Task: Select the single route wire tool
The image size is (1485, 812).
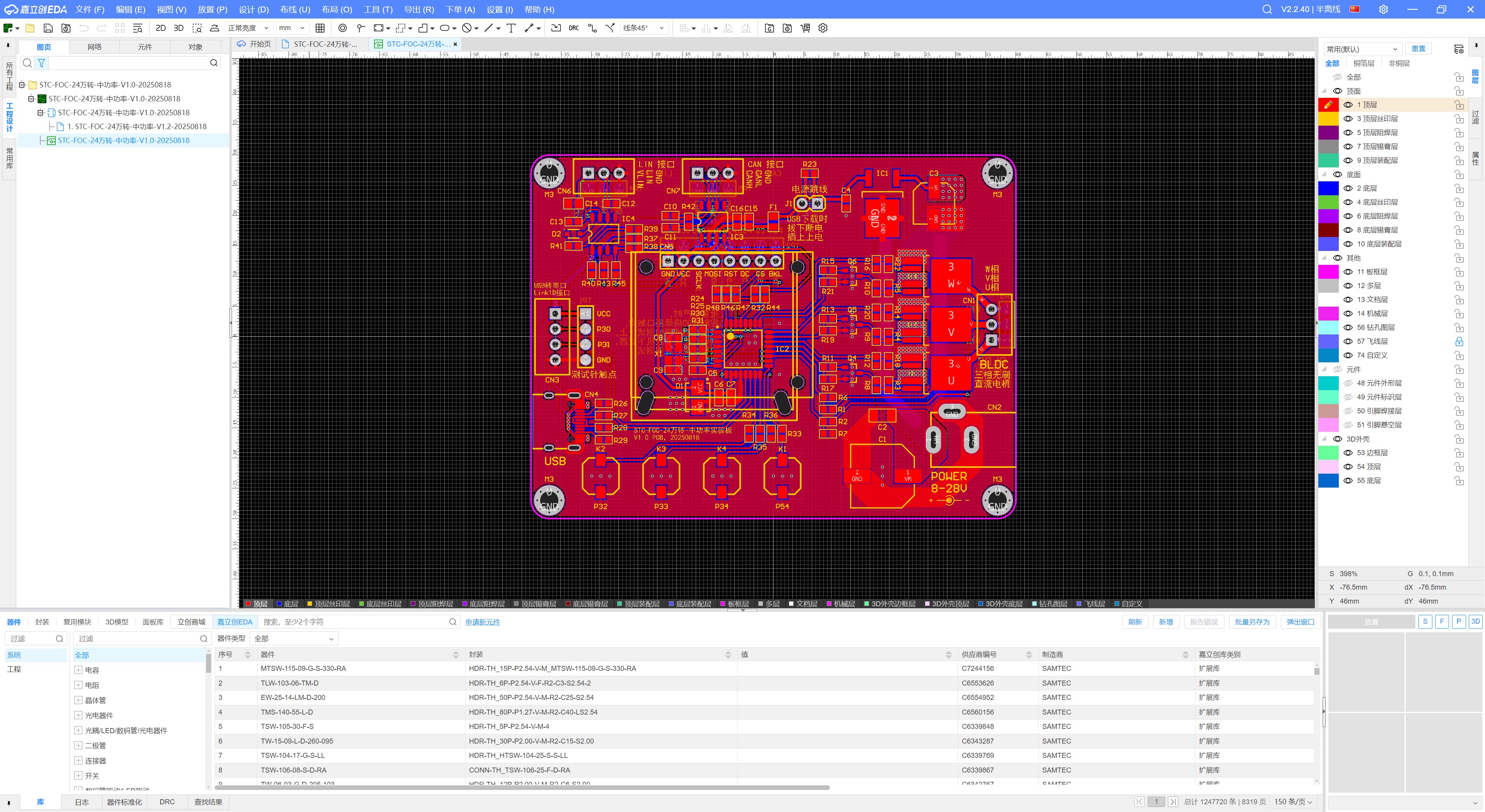Action: tap(592, 28)
